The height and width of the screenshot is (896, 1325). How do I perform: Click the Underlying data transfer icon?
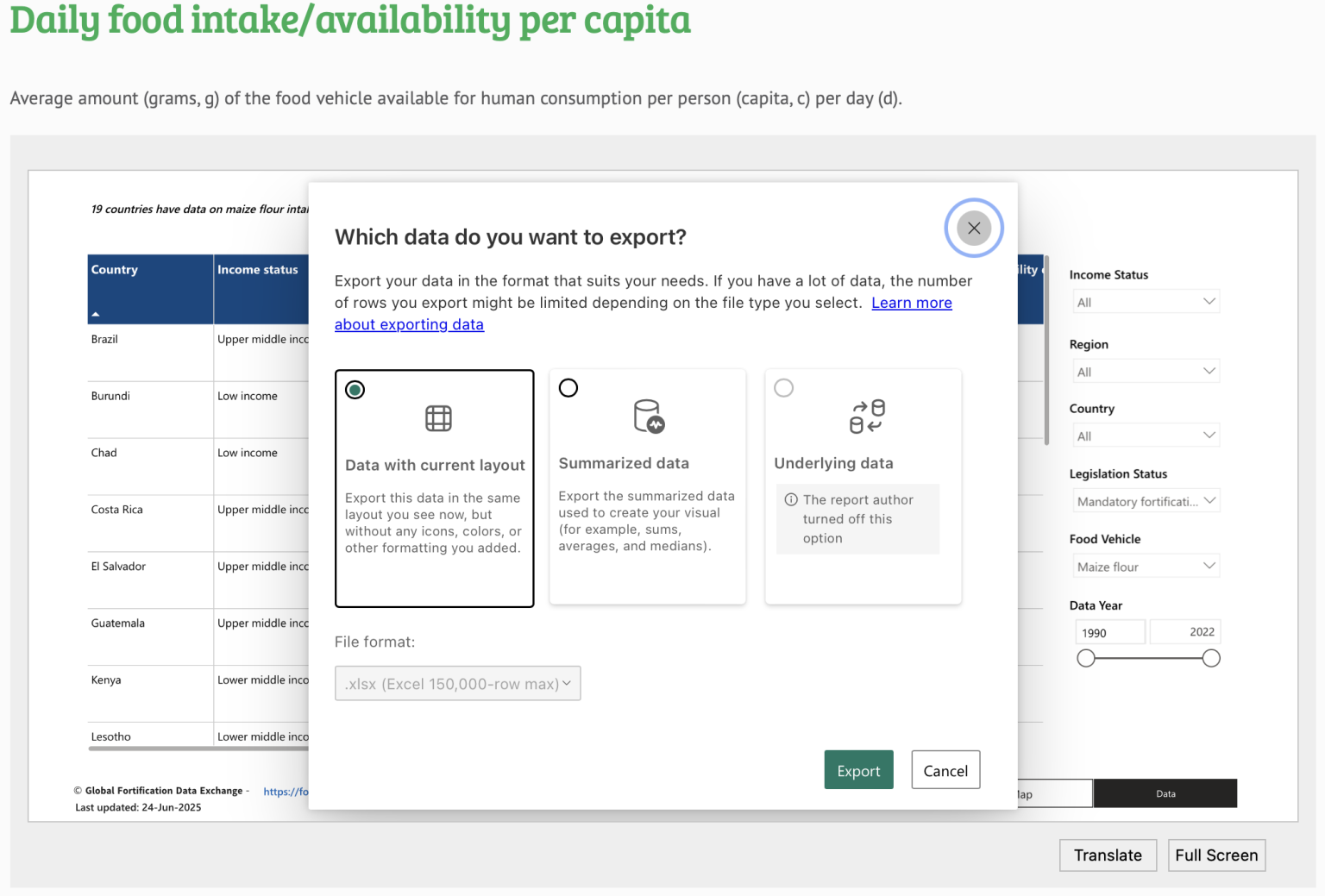(867, 416)
